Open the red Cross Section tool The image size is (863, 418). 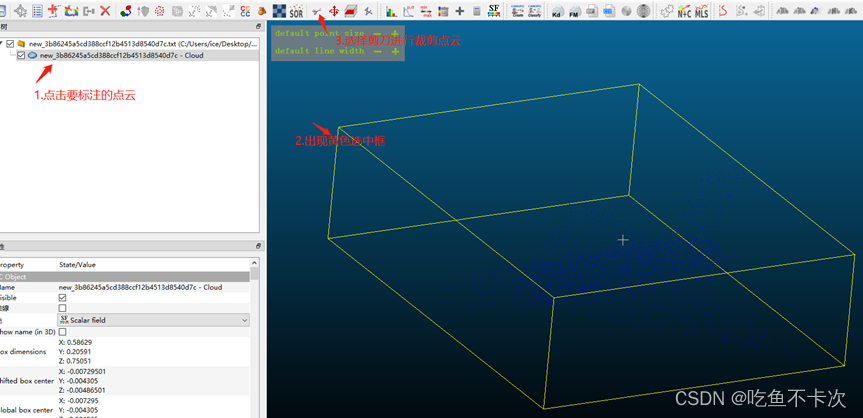[351, 10]
